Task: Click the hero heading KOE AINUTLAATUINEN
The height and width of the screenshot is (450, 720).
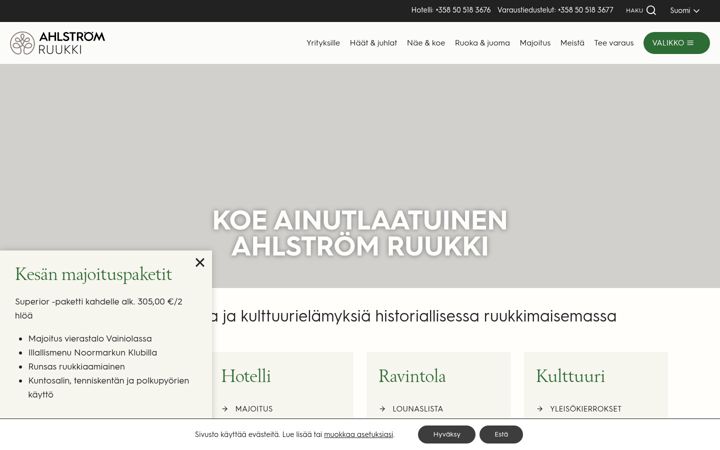Action: (360, 233)
